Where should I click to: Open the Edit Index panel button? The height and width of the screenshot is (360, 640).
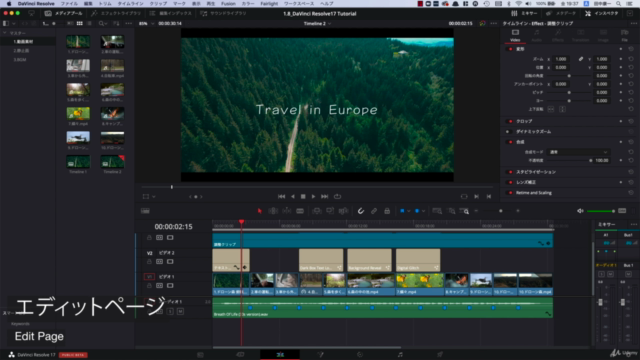[171, 13]
